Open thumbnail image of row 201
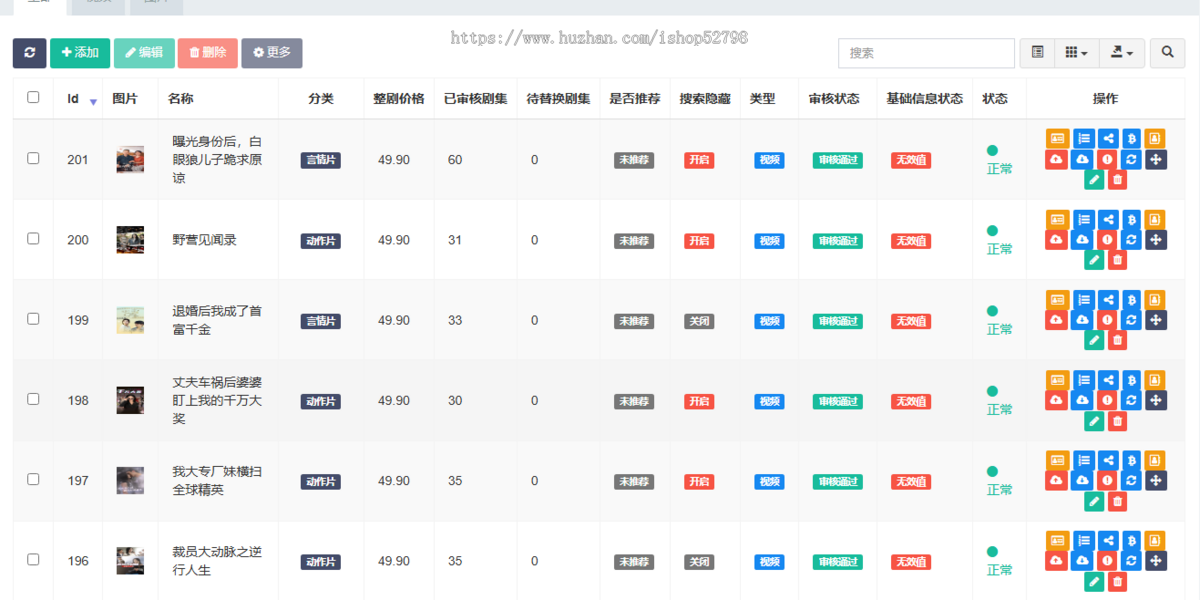 point(130,160)
